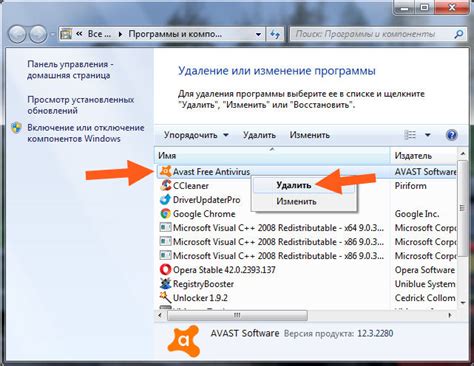Click the Google Chrome icon in list
474x366 pixels.
166,214
